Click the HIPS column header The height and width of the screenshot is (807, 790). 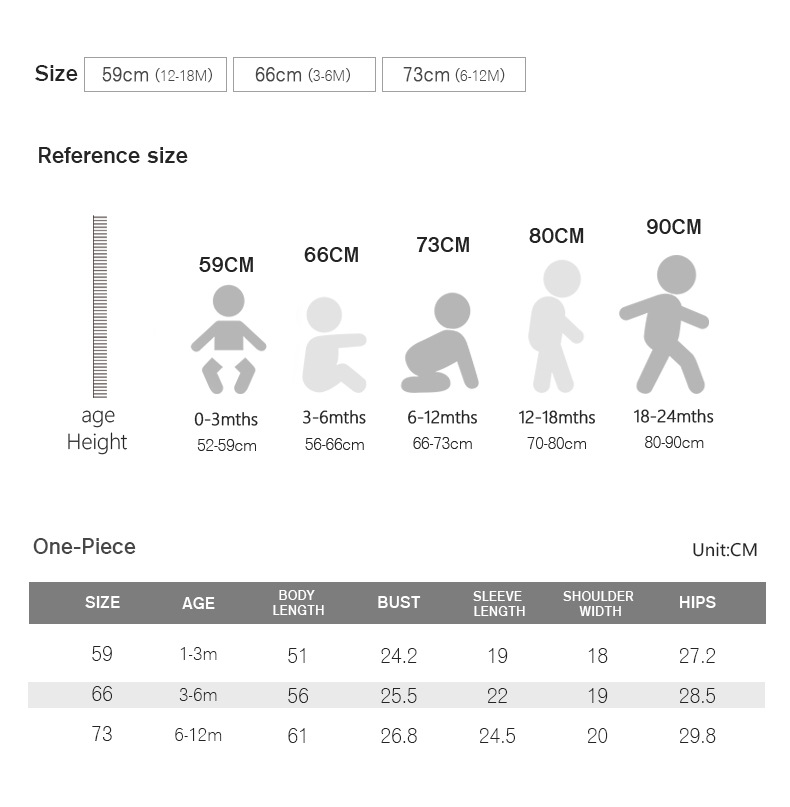point(697,602)
